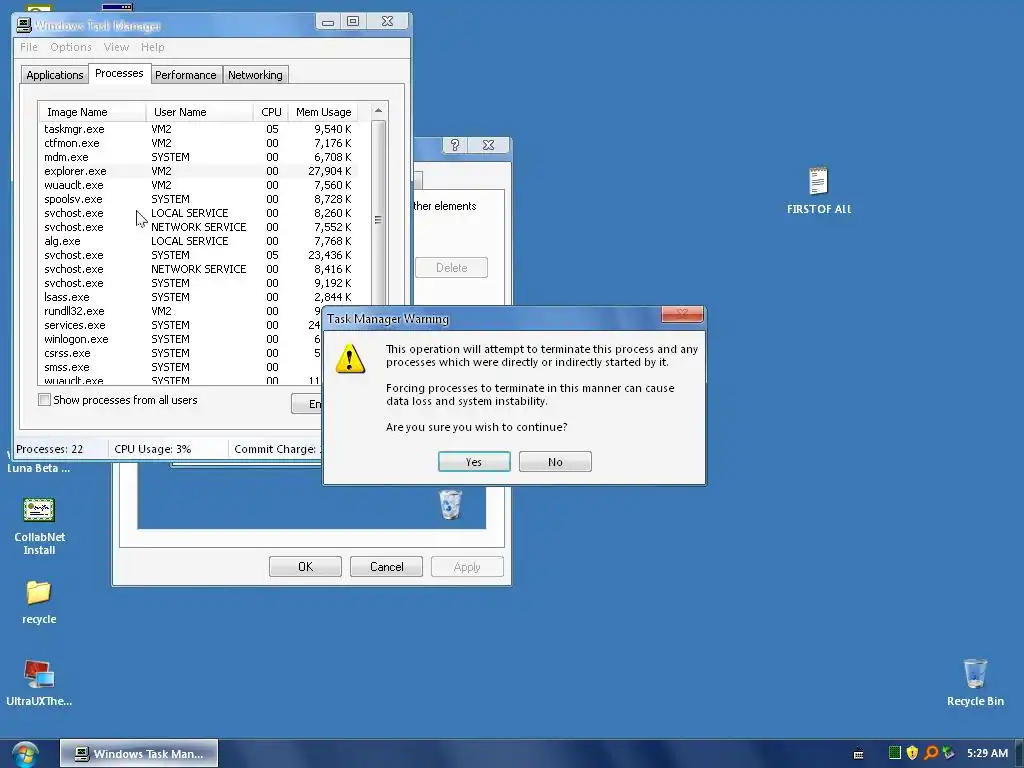Click the keyboard language bar tray icon

click(x=859, y=754)
